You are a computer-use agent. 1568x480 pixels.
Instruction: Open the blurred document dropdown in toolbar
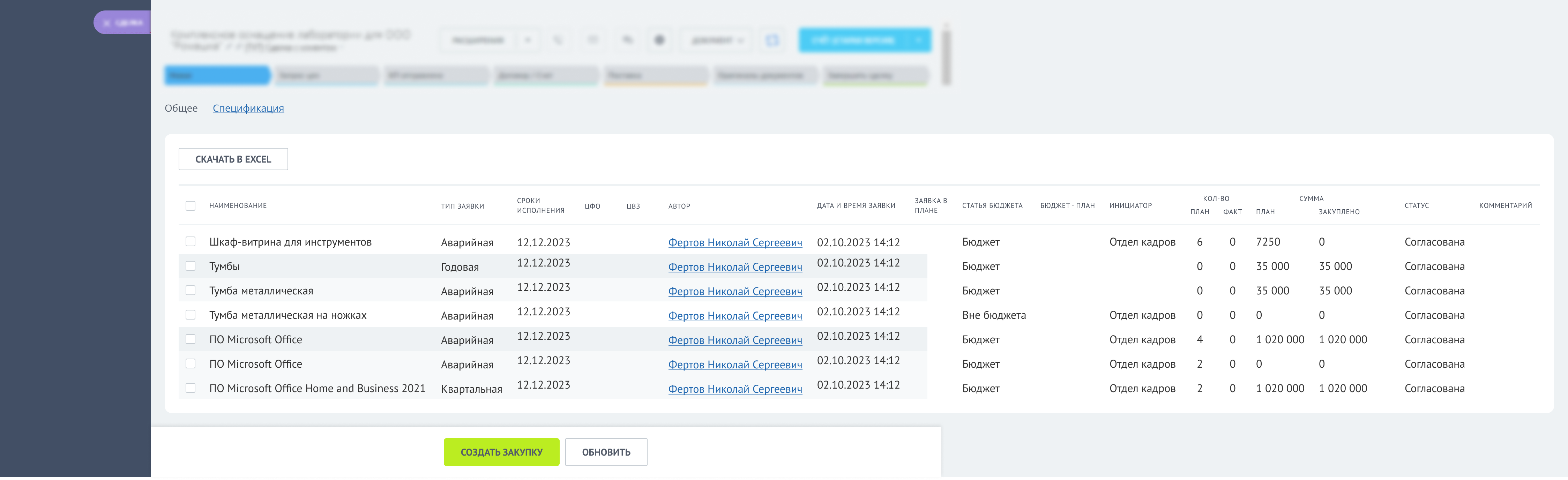[716, 40]
